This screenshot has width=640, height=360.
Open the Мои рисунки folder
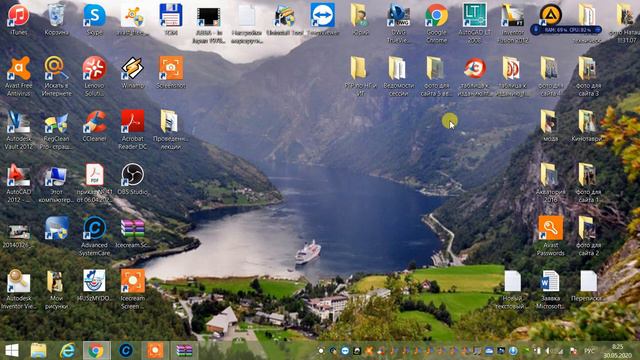pyautogui.click(x=56, y=289)
